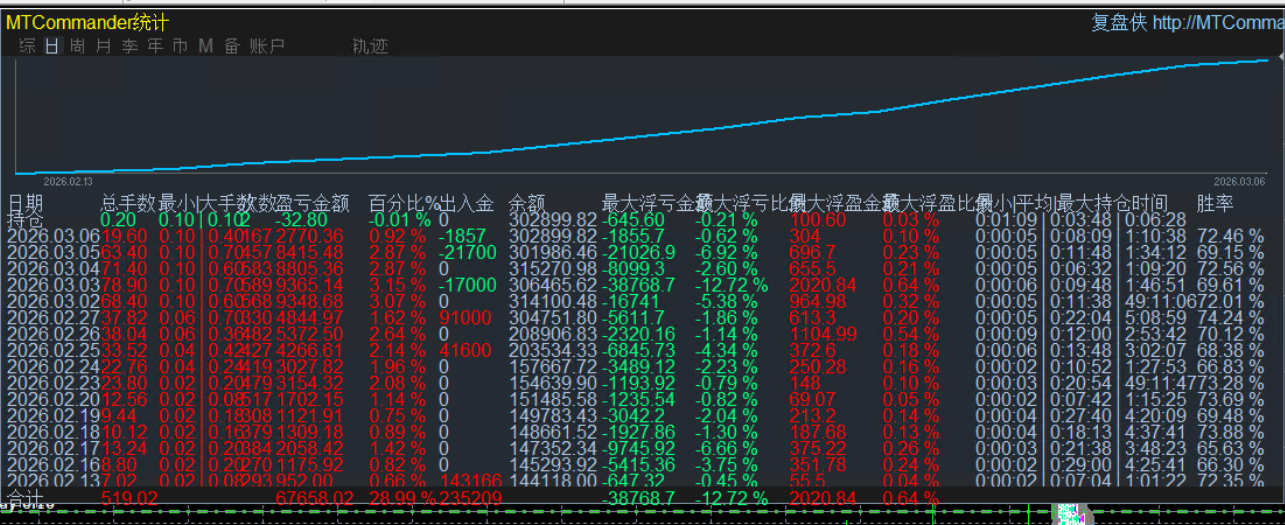Click deposit value 41600
Image resolution: width=1285 pixels, height=525 pixels.
tap(464, 349)
